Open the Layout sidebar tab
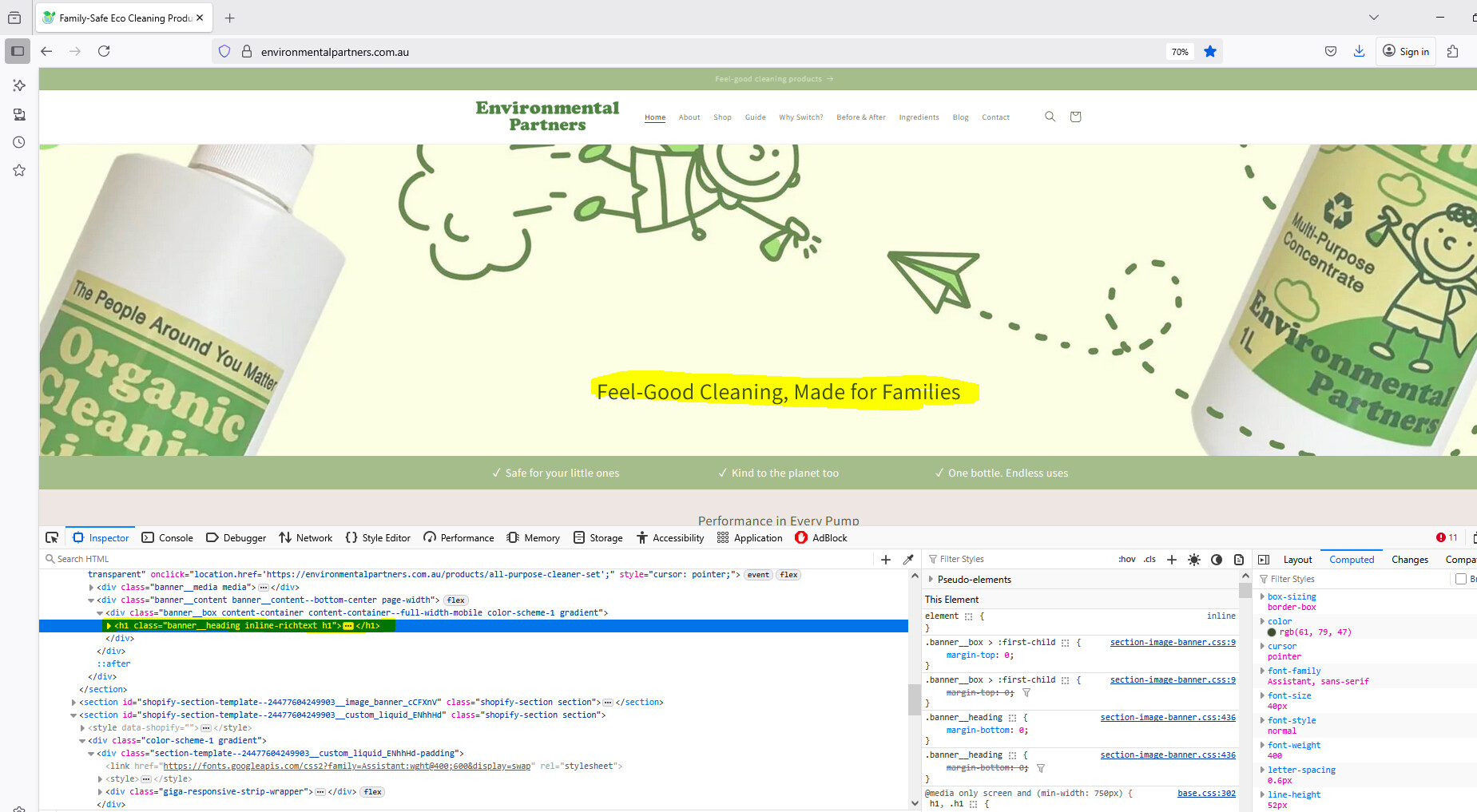Screen dimensions: 1477x812 pyautogui.click(x=1297, y=560)
